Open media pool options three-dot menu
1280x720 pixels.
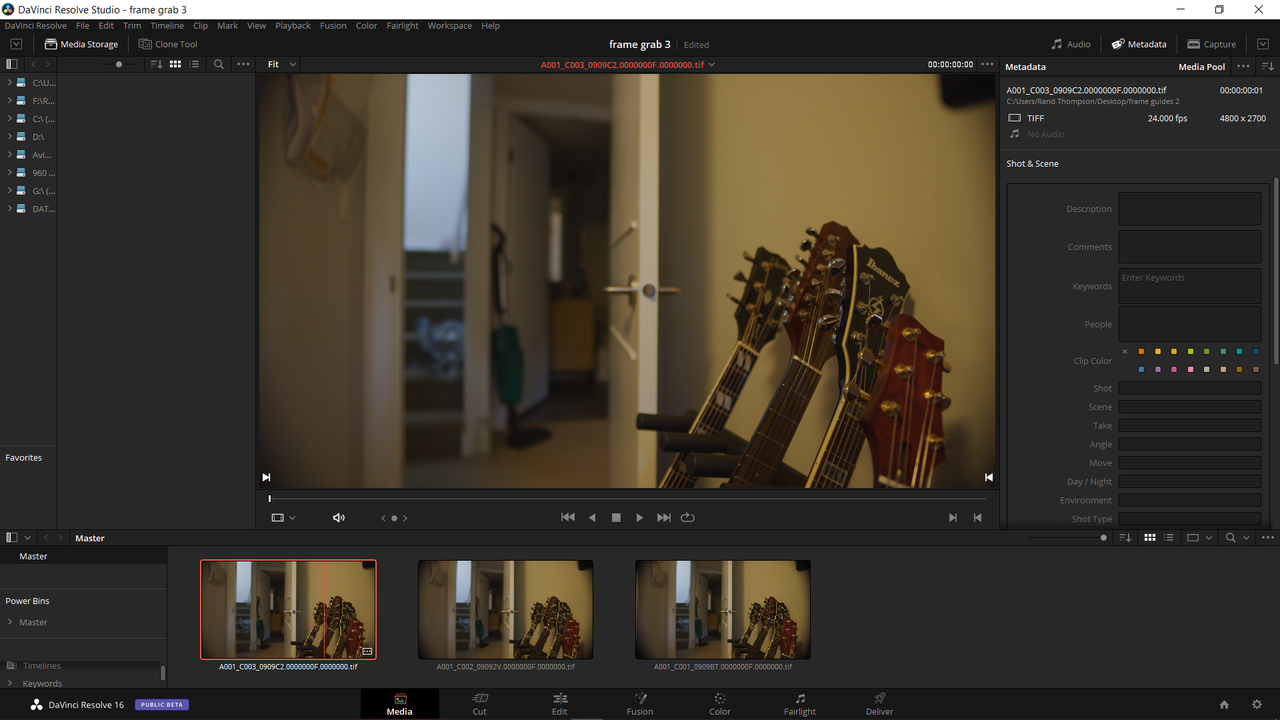click(x=1268, y=538)
